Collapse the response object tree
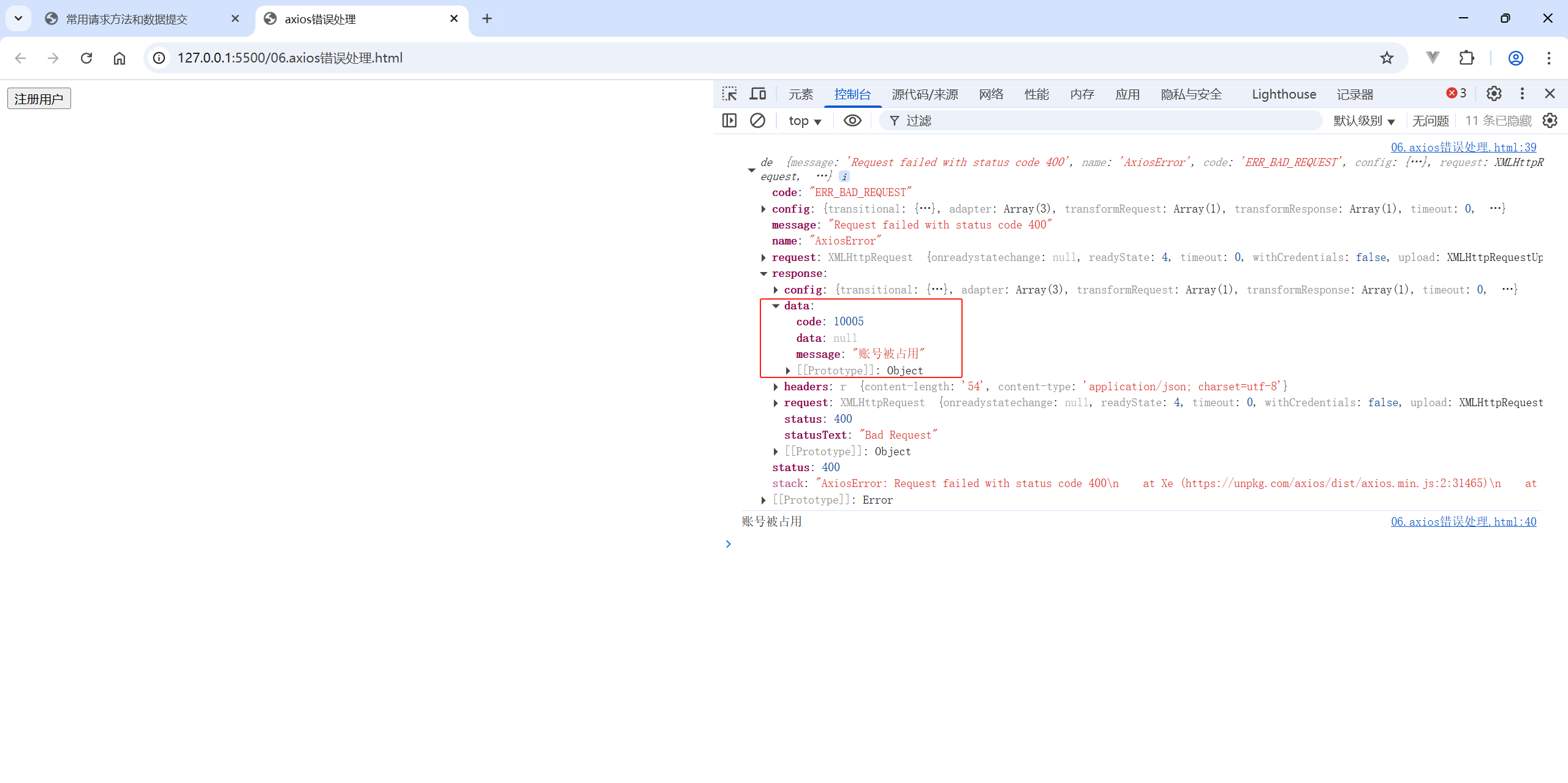Screen dimensions: 1568x783 (x=763, y=274)
